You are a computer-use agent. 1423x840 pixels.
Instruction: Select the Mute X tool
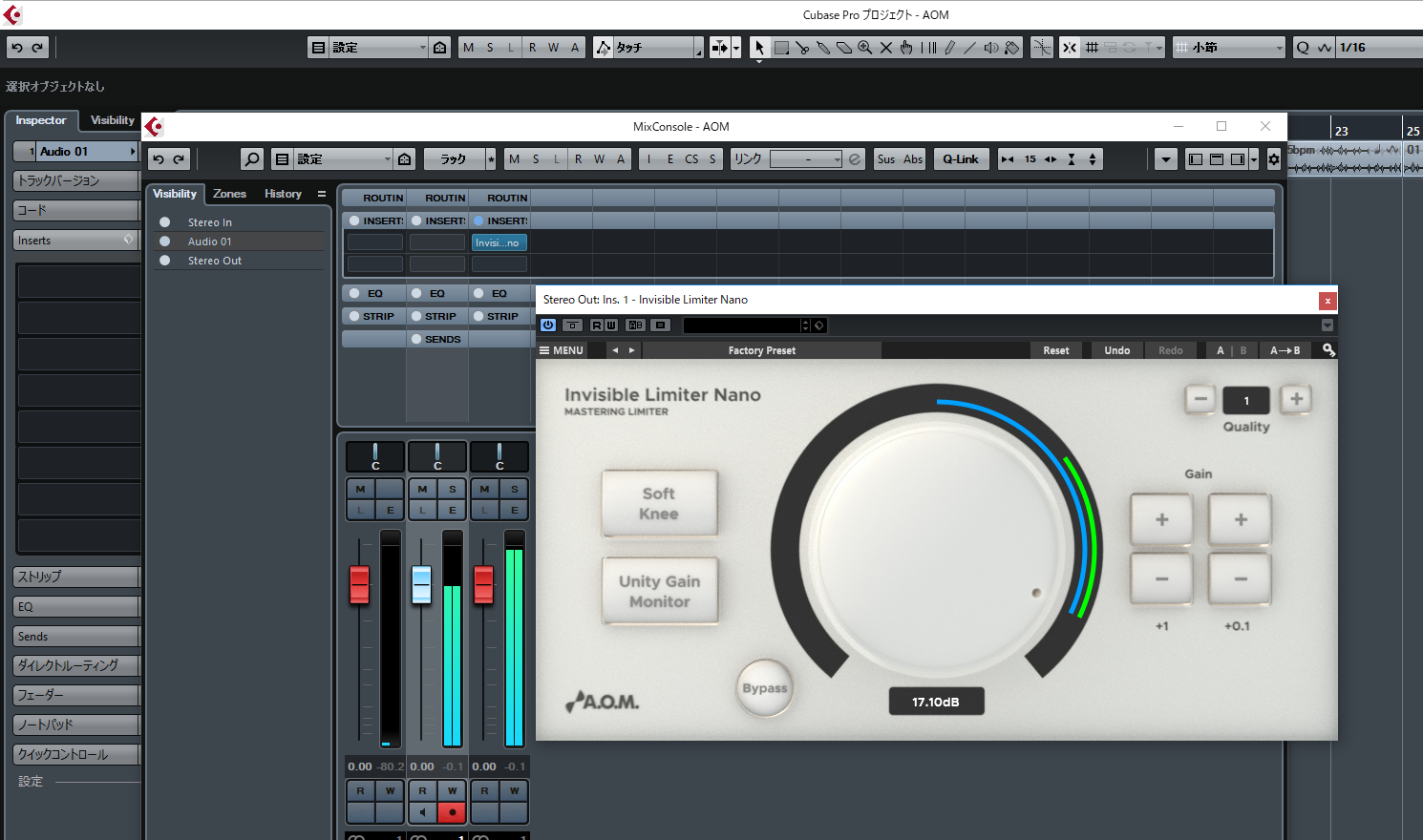886,47
